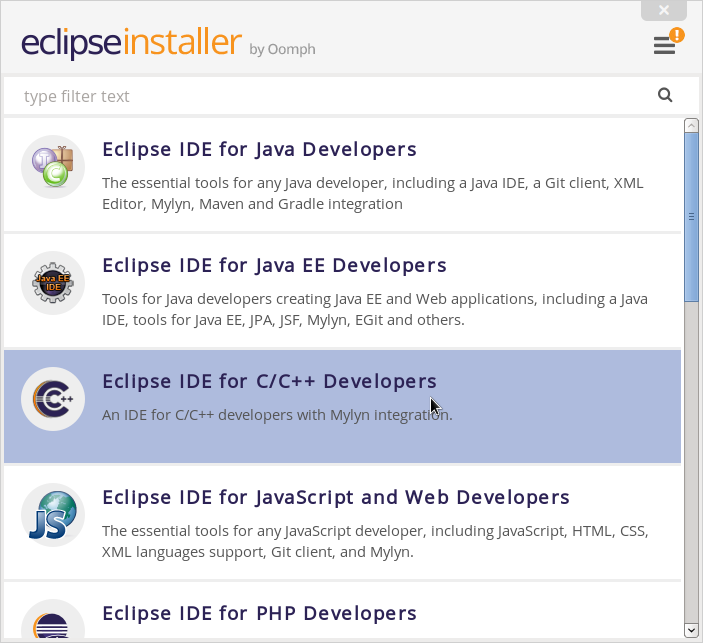
Task: Click the Java EE description about JPA, JSF
Action: tap(375, 309)
